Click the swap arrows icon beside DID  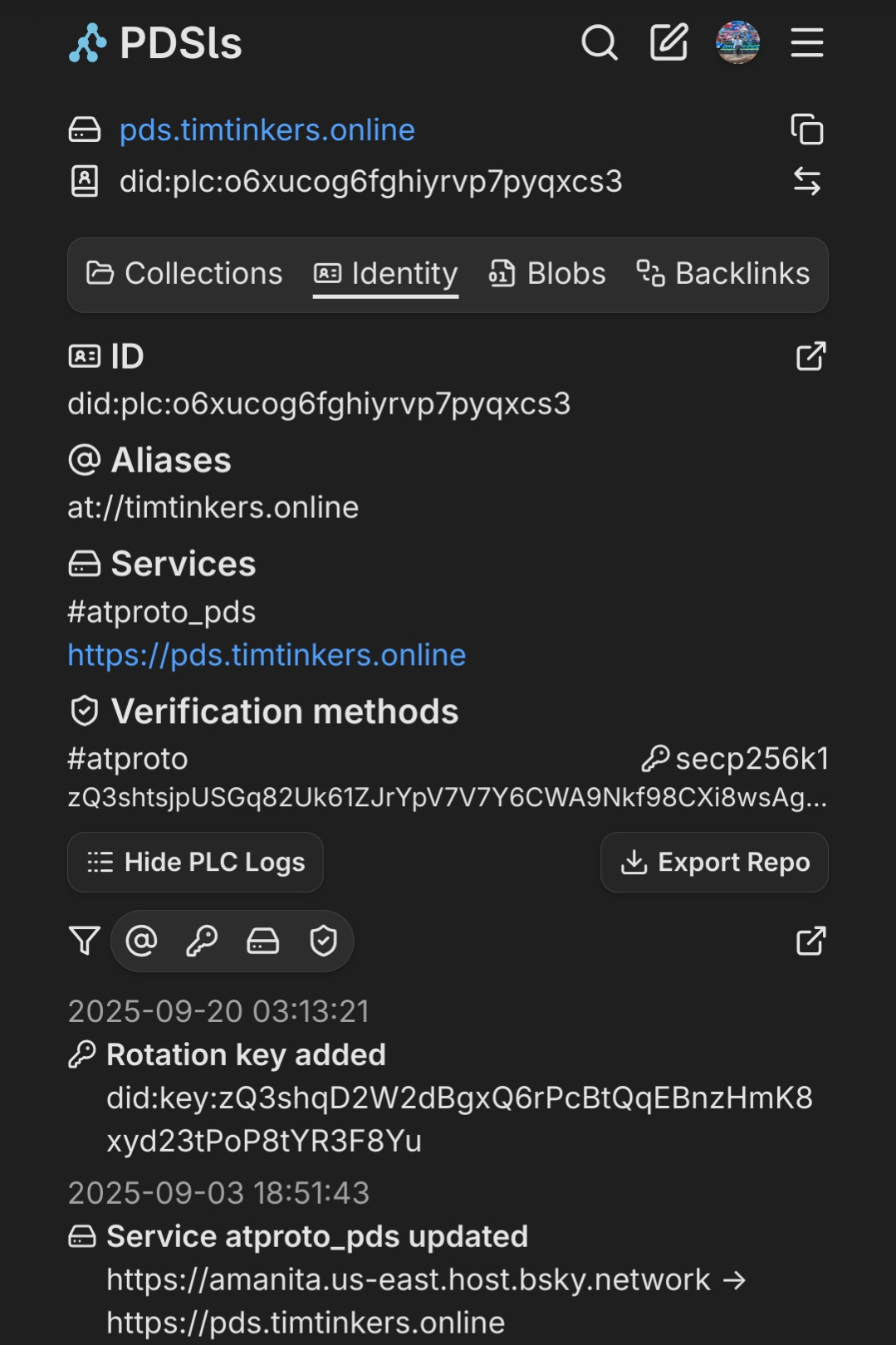pyautogui.click(x=806, y=181)
